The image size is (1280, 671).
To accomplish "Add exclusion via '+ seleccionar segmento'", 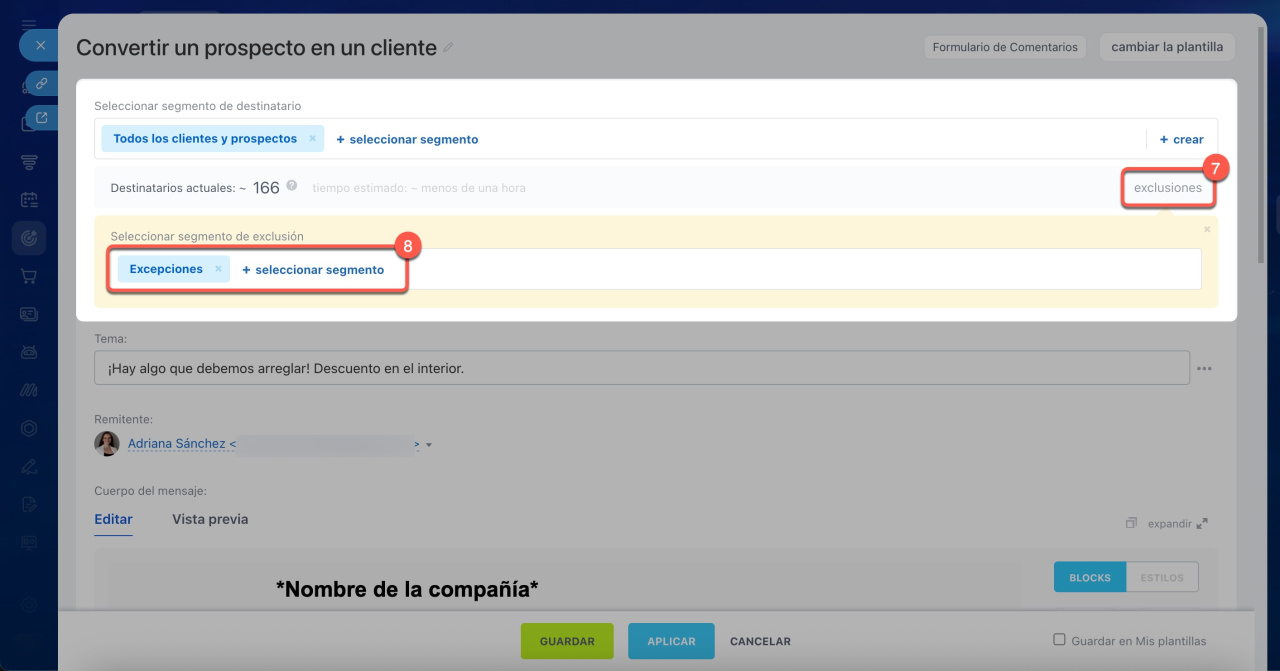I will tap(313, 270).
